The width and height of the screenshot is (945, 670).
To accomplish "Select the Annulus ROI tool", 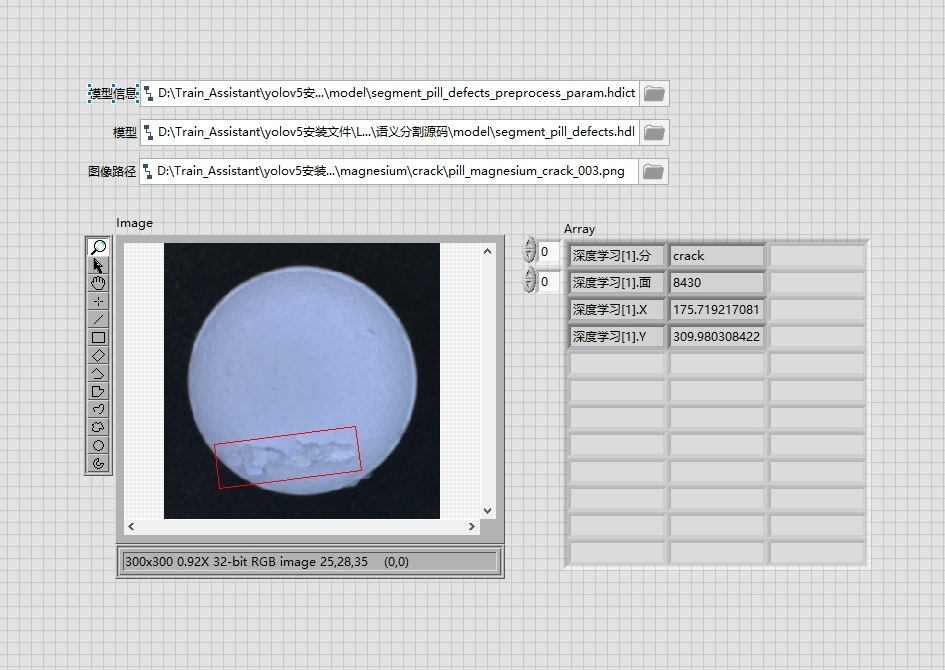I will 98,463.
